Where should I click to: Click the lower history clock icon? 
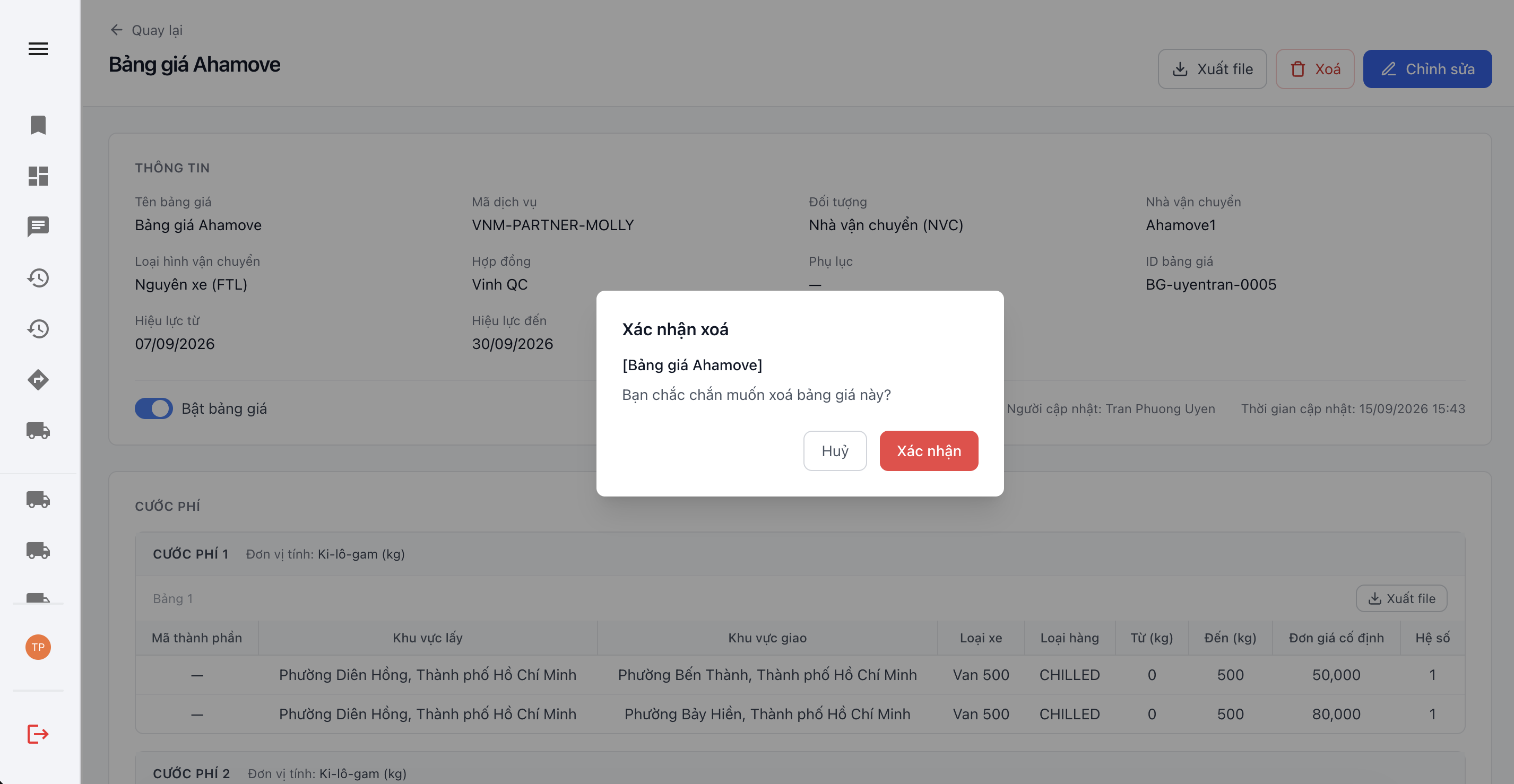[38, 328]
